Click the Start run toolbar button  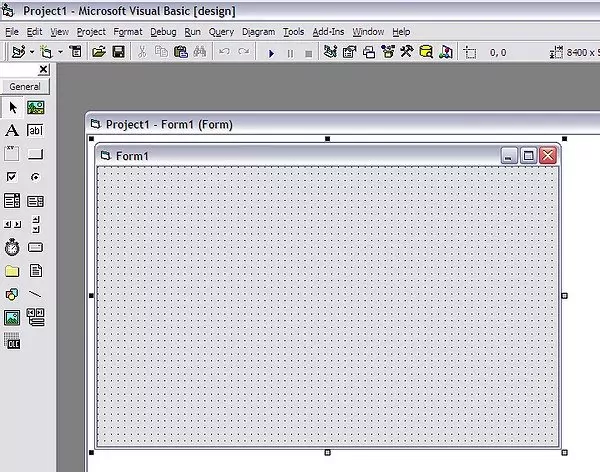tap(271, 52)
